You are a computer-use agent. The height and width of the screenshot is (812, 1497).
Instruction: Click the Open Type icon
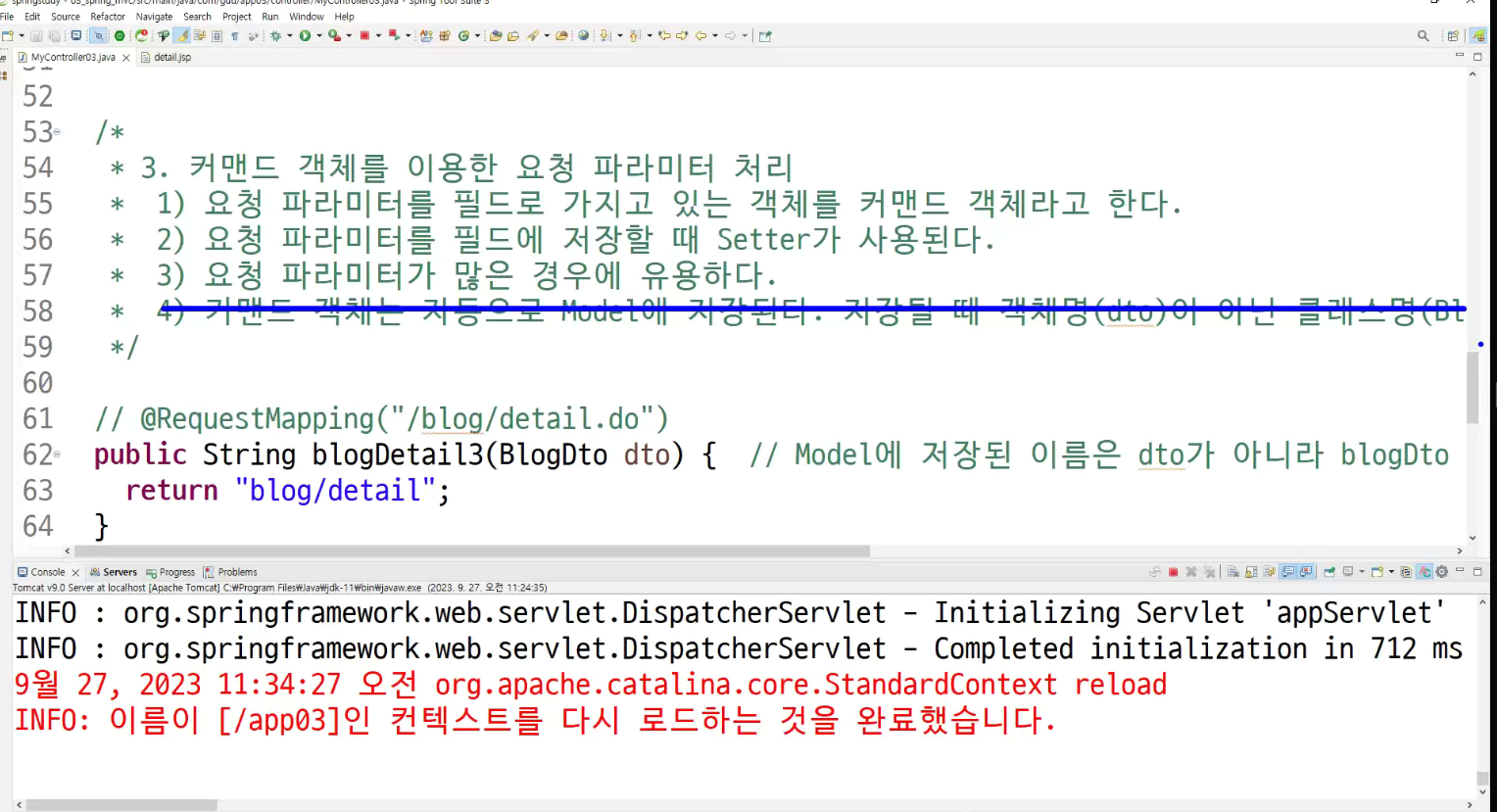496,35
